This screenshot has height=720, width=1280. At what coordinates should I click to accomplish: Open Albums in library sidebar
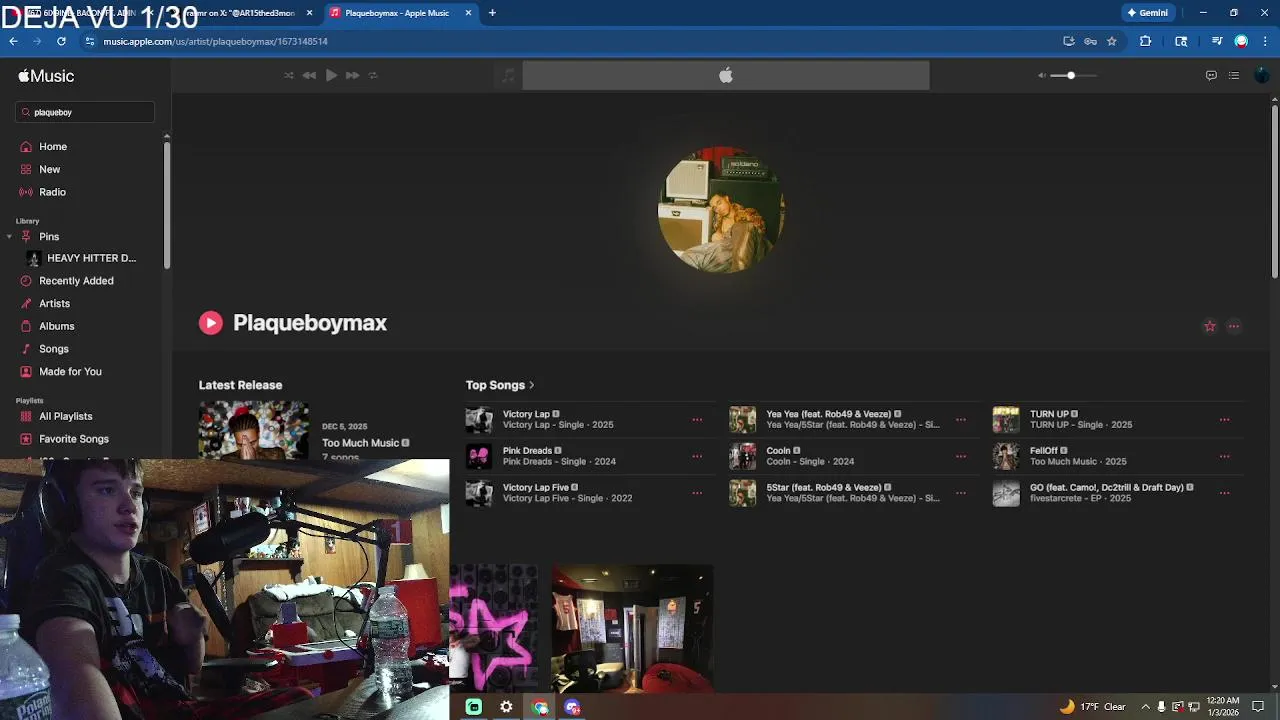[56, 326]
